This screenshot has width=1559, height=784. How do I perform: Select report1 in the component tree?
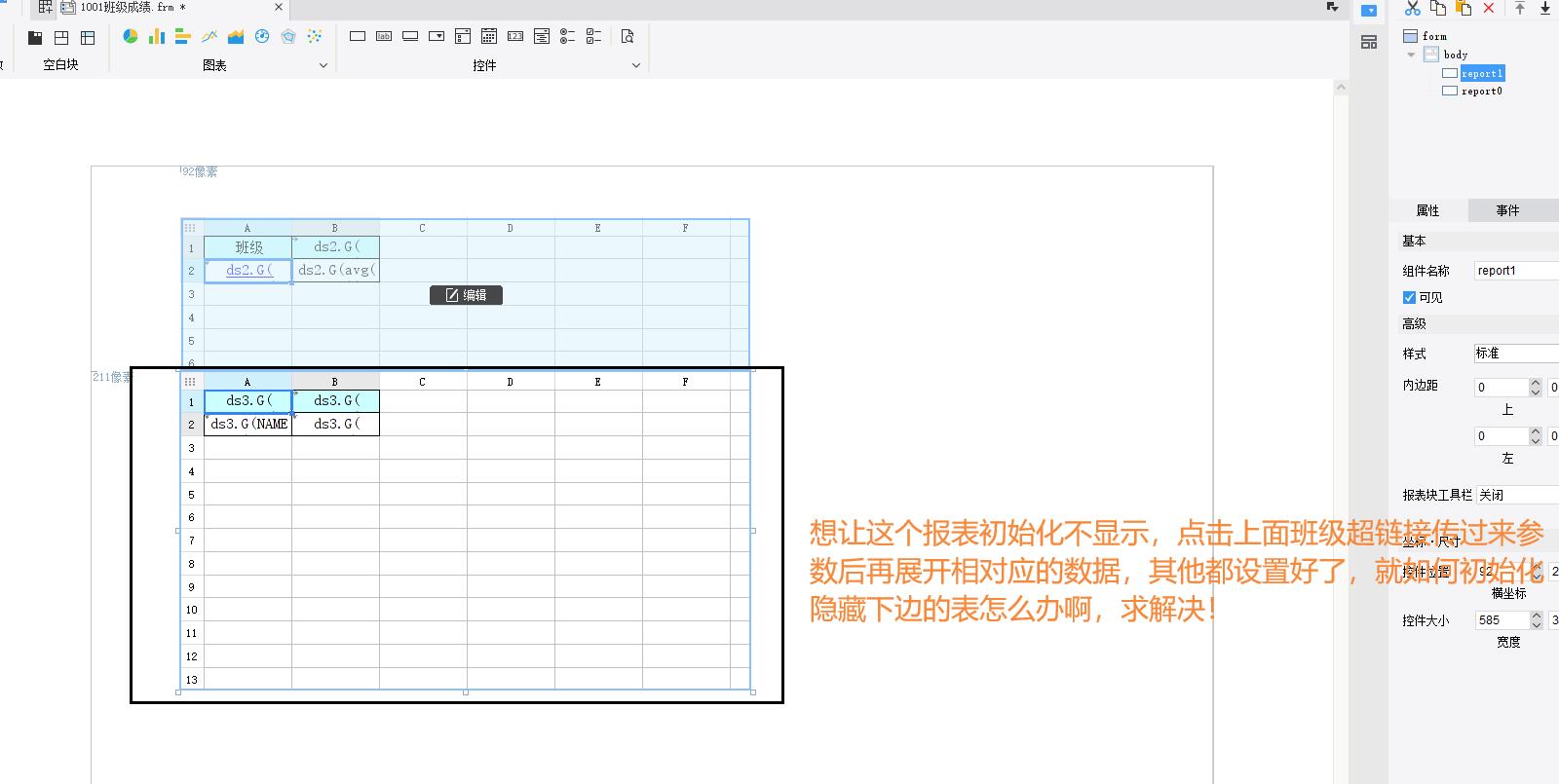(x=1482, y=73)
